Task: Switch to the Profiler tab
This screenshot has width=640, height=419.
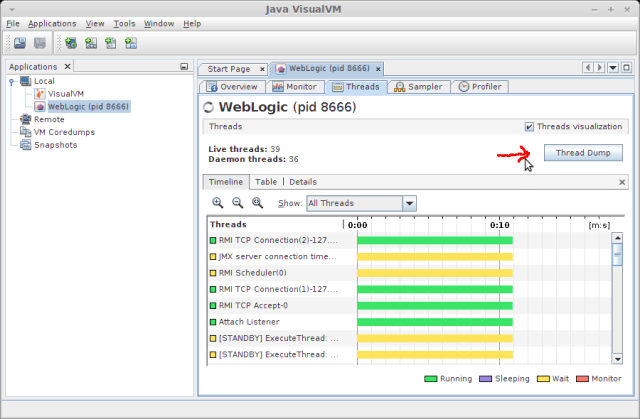Action: tap(479, 87)
